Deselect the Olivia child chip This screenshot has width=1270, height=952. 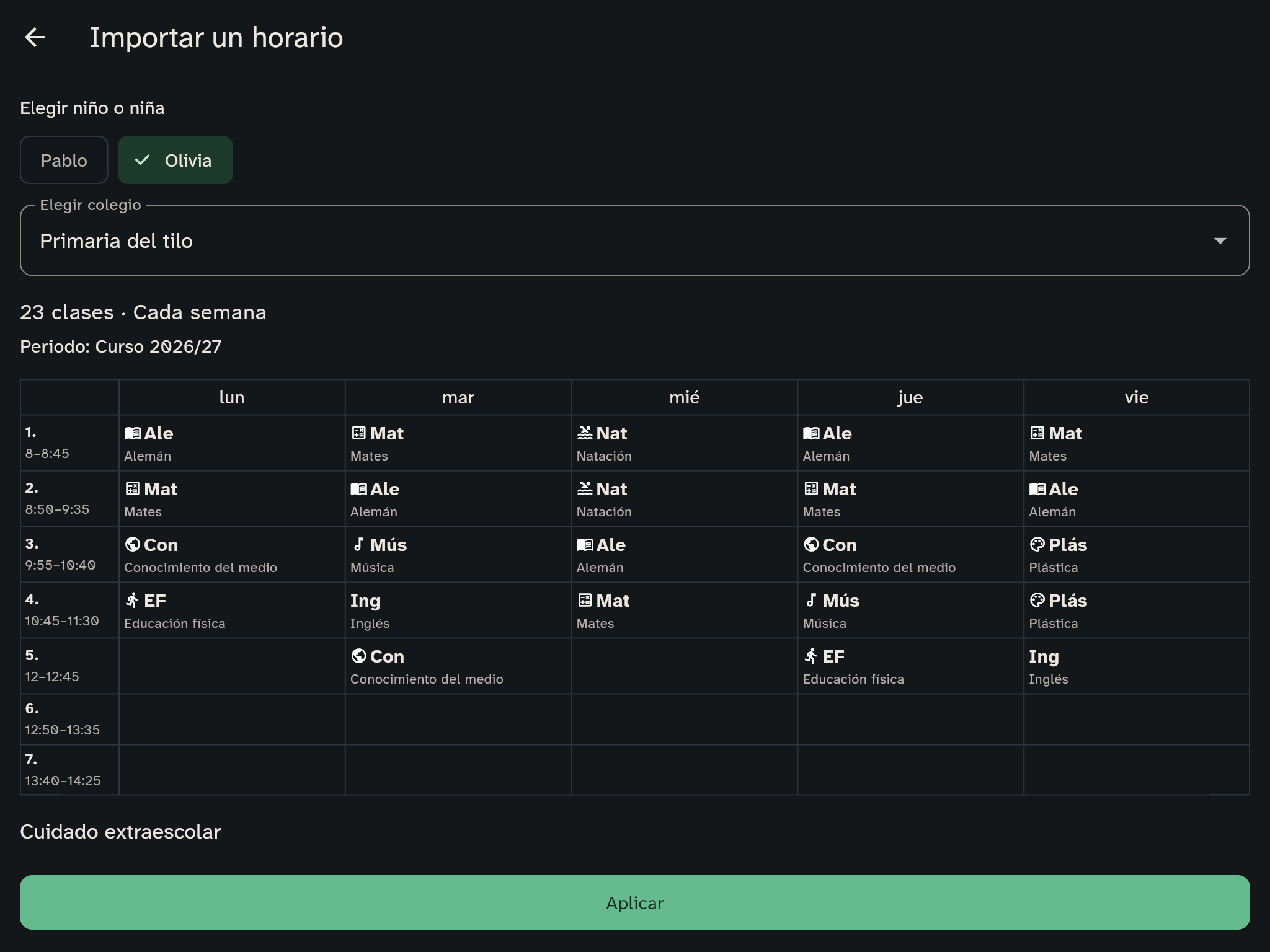pos(175,160)
